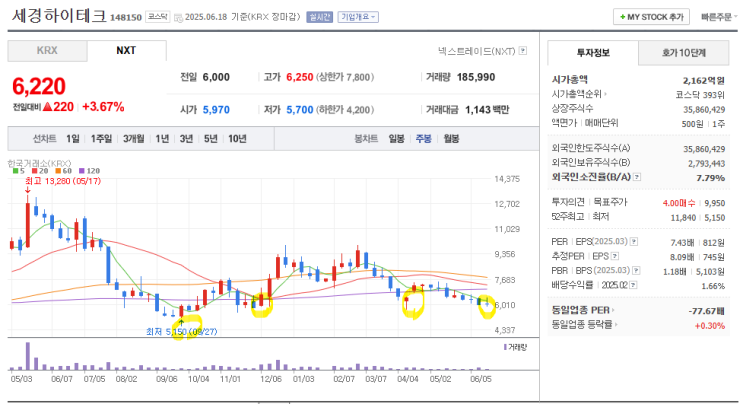Click the 외국인소진율 value 7.79%
The image size is (743, 404).
pos(710,178)
